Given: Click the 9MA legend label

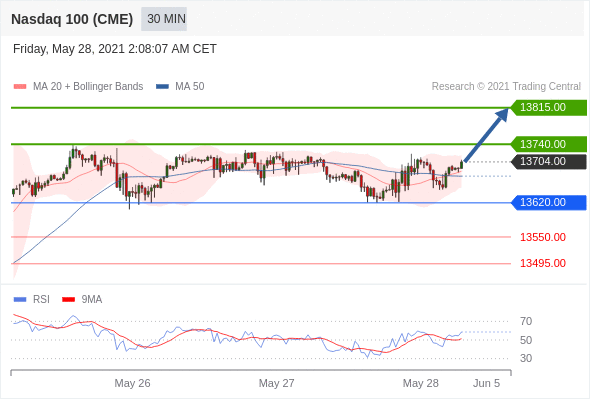Looking at the screenshot, I should tap(92, 300).
